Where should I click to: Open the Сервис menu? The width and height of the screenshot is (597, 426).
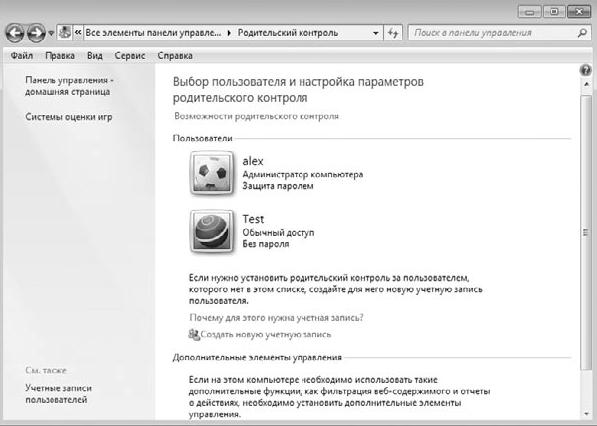pyautogui.click(x=130, y=56)
